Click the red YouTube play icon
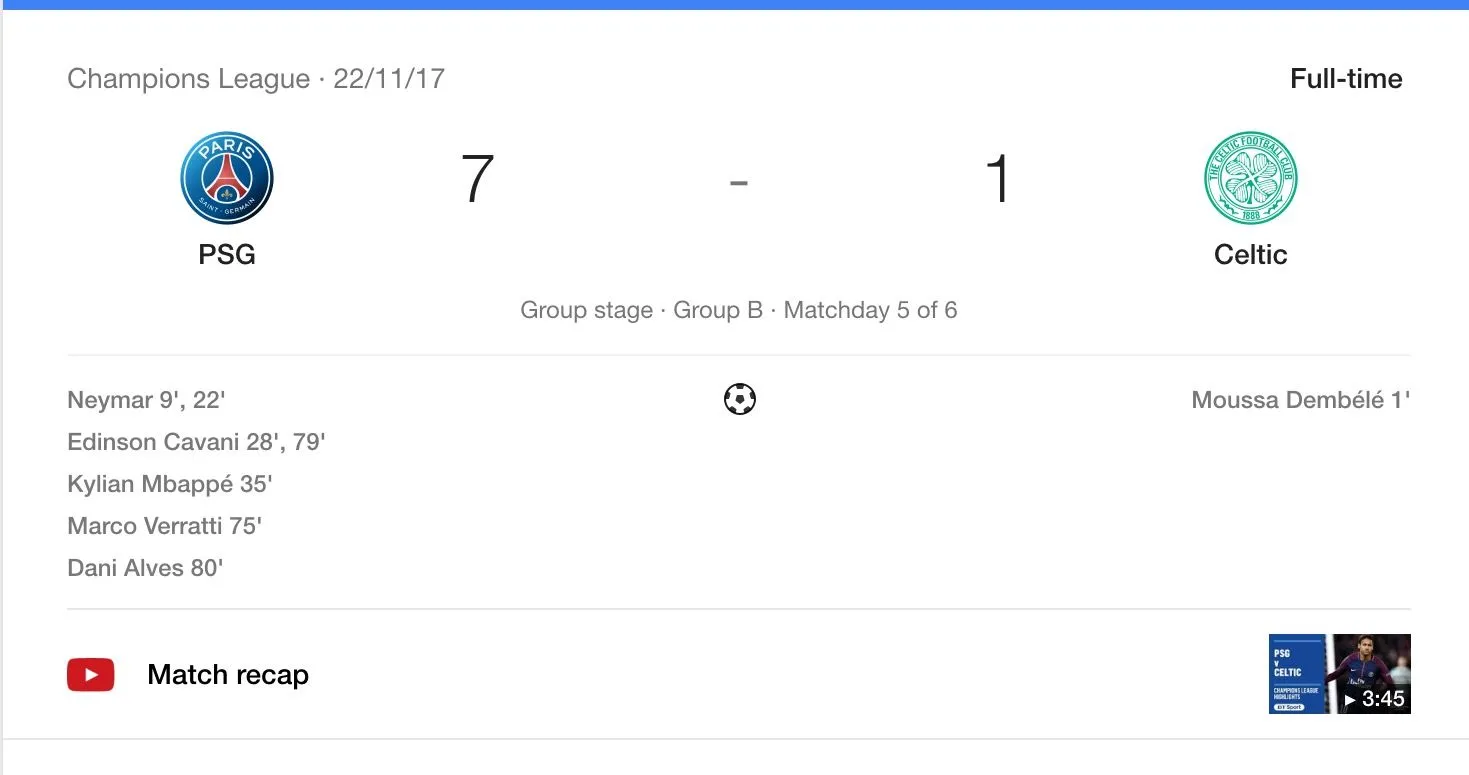This screenshot has height=775, width=1469. (x=91, y=675)
